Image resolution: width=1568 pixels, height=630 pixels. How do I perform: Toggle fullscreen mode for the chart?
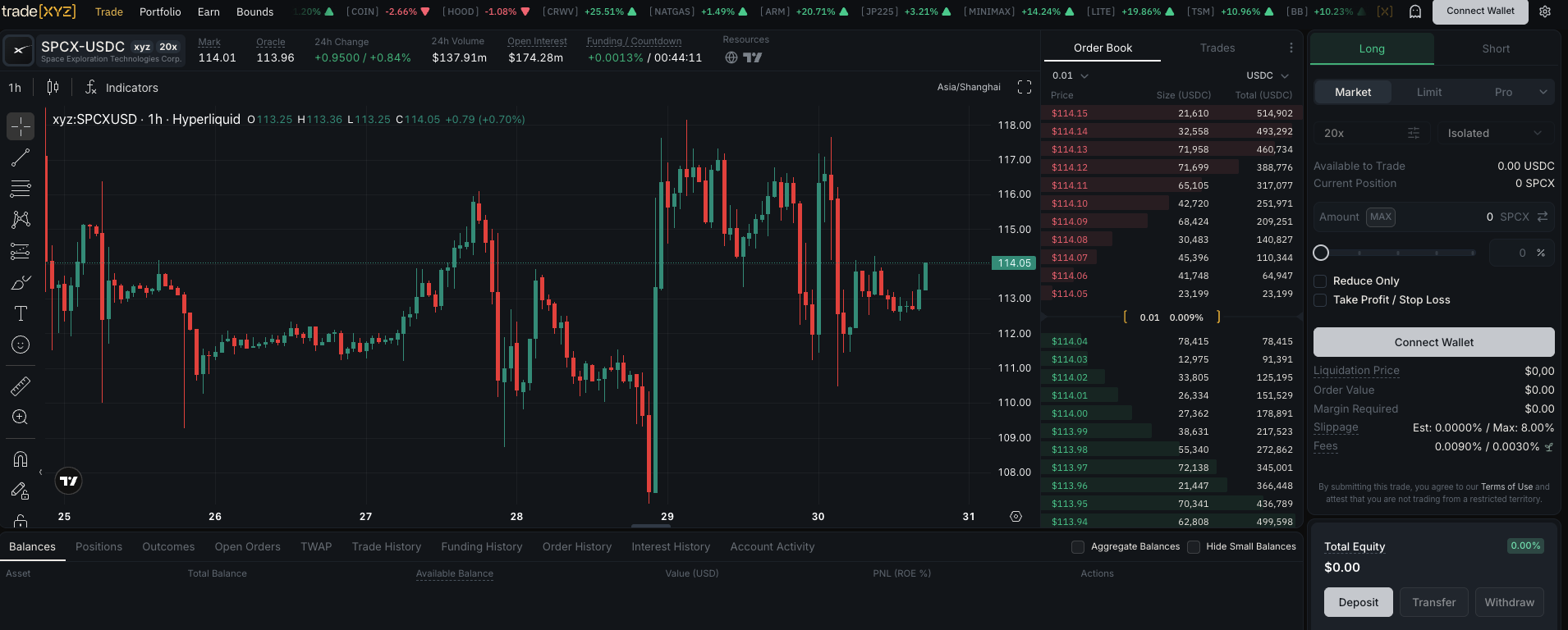tap(1025, 87)
